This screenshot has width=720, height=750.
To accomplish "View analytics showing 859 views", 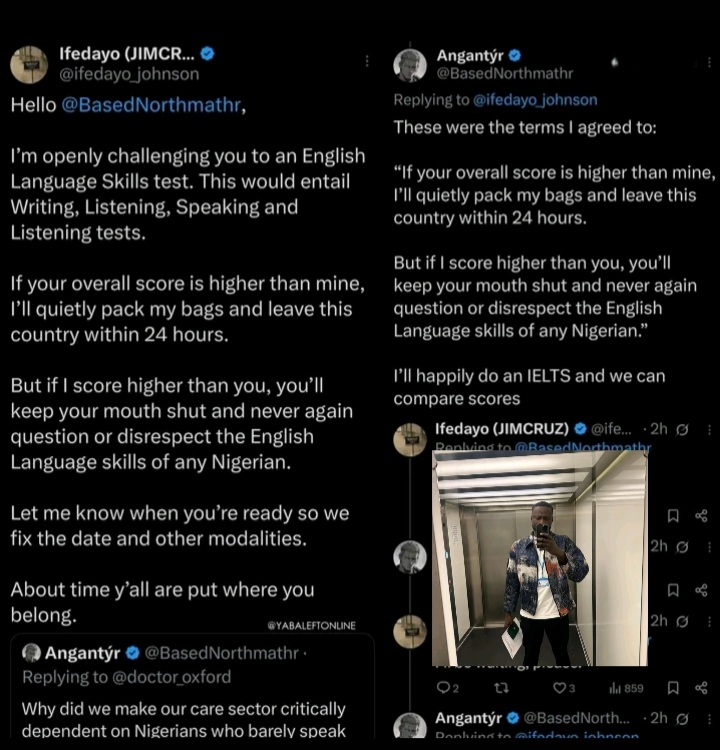I will (x=620, y=687).
